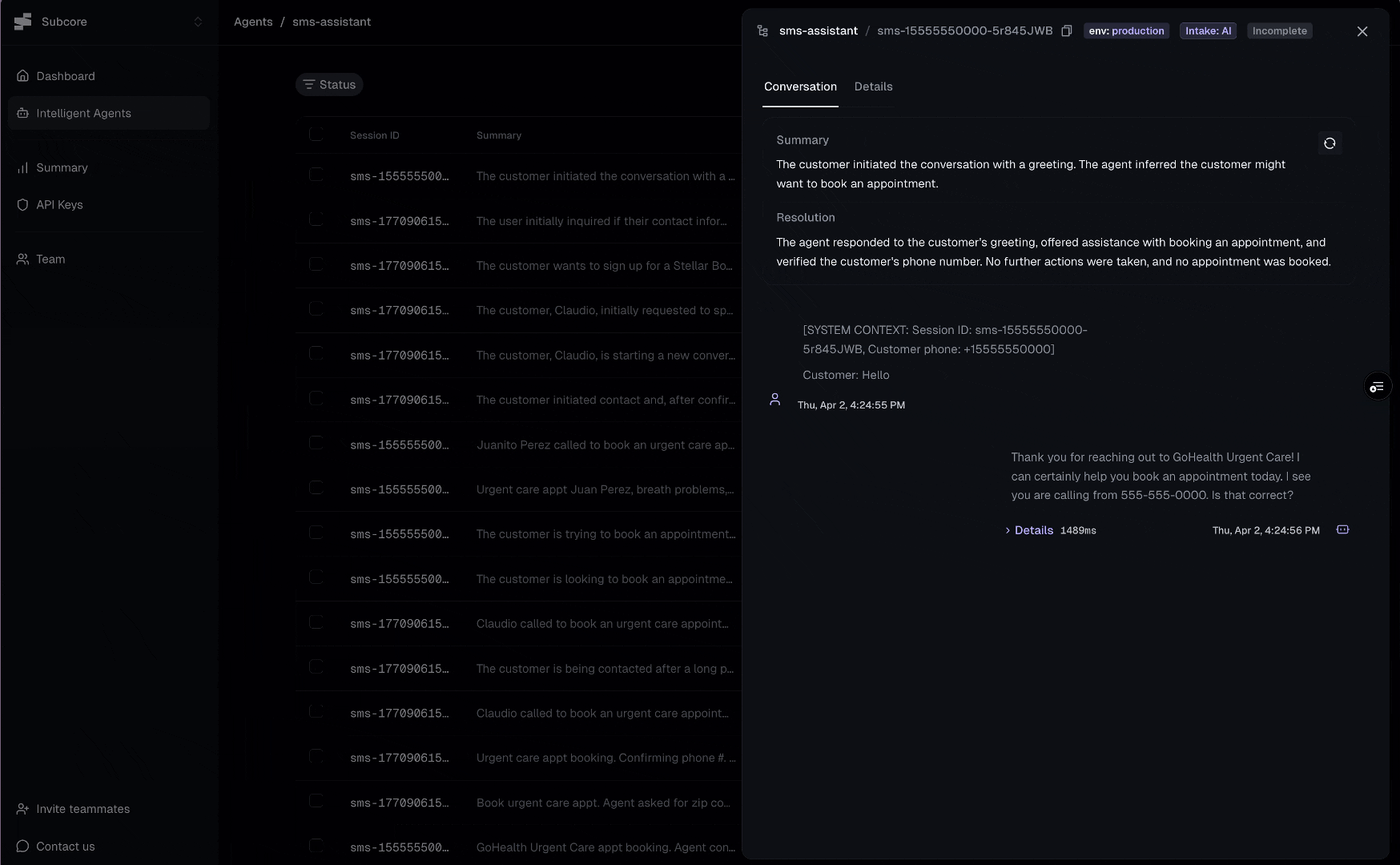Select the Conversation tab
The width and height of the screenshot is (1400, 865).
tap(800, 86)
